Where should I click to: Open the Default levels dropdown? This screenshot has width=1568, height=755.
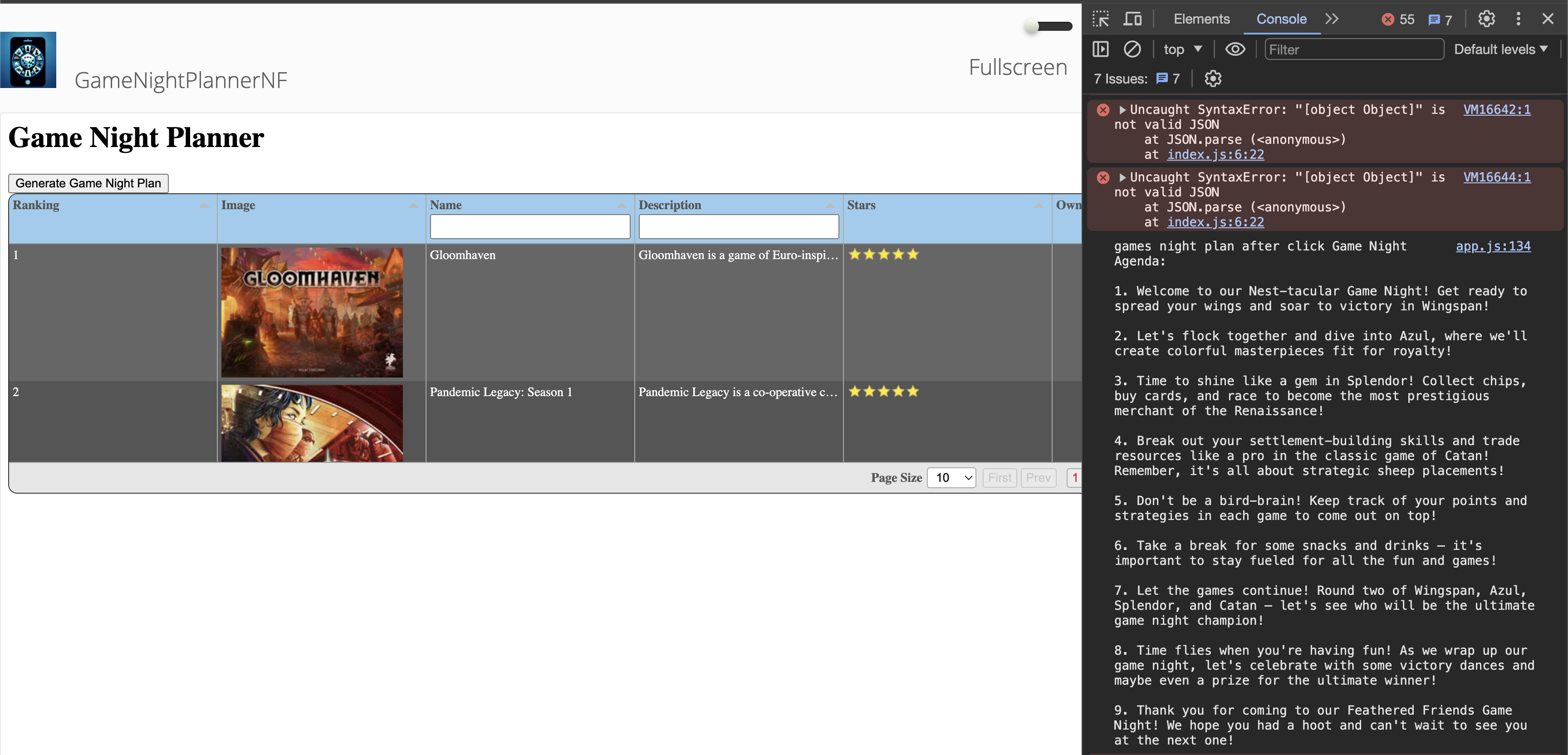click(x=1501, y=49)
